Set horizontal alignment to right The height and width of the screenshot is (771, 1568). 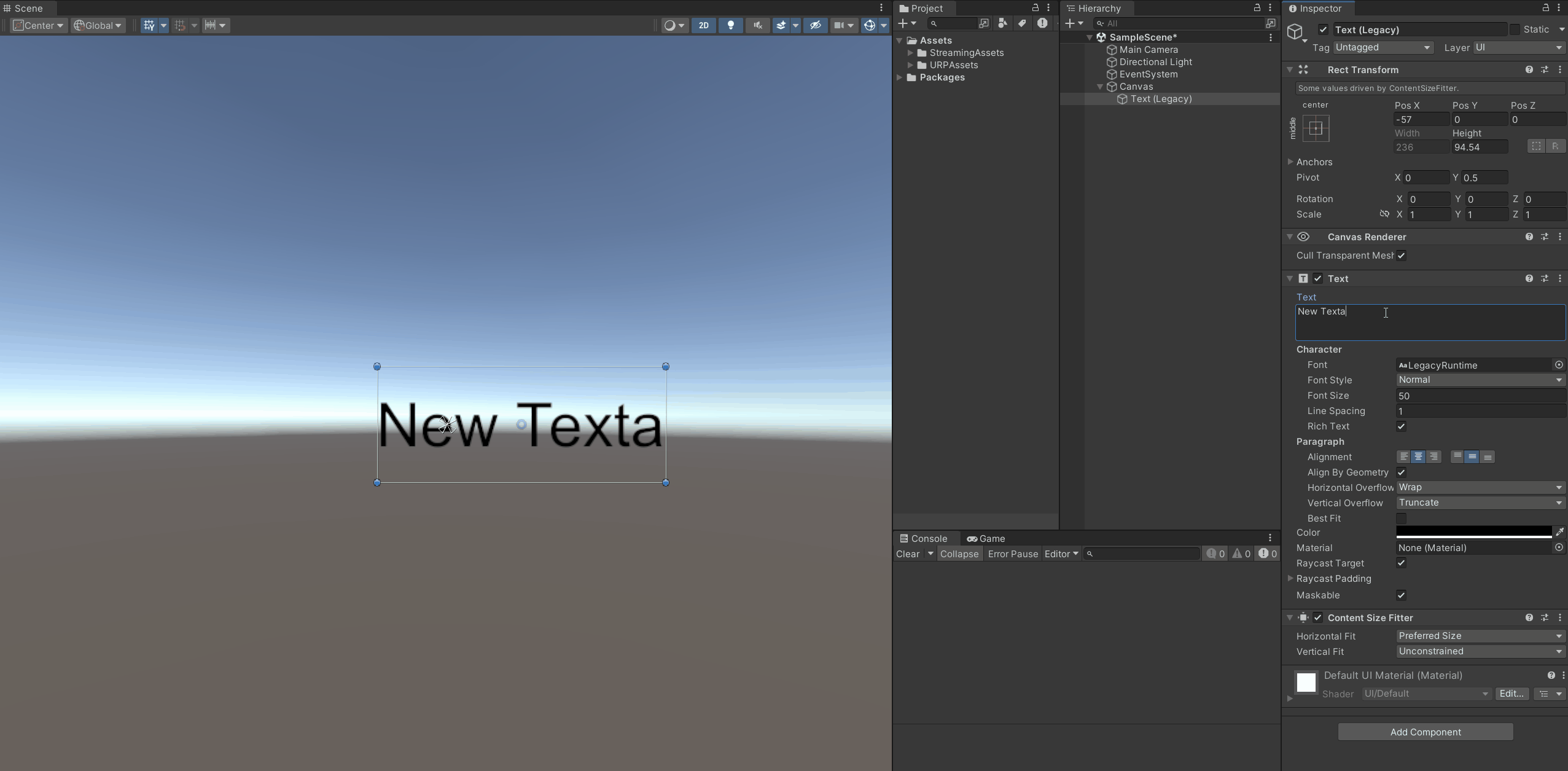tap(1433, 456)
